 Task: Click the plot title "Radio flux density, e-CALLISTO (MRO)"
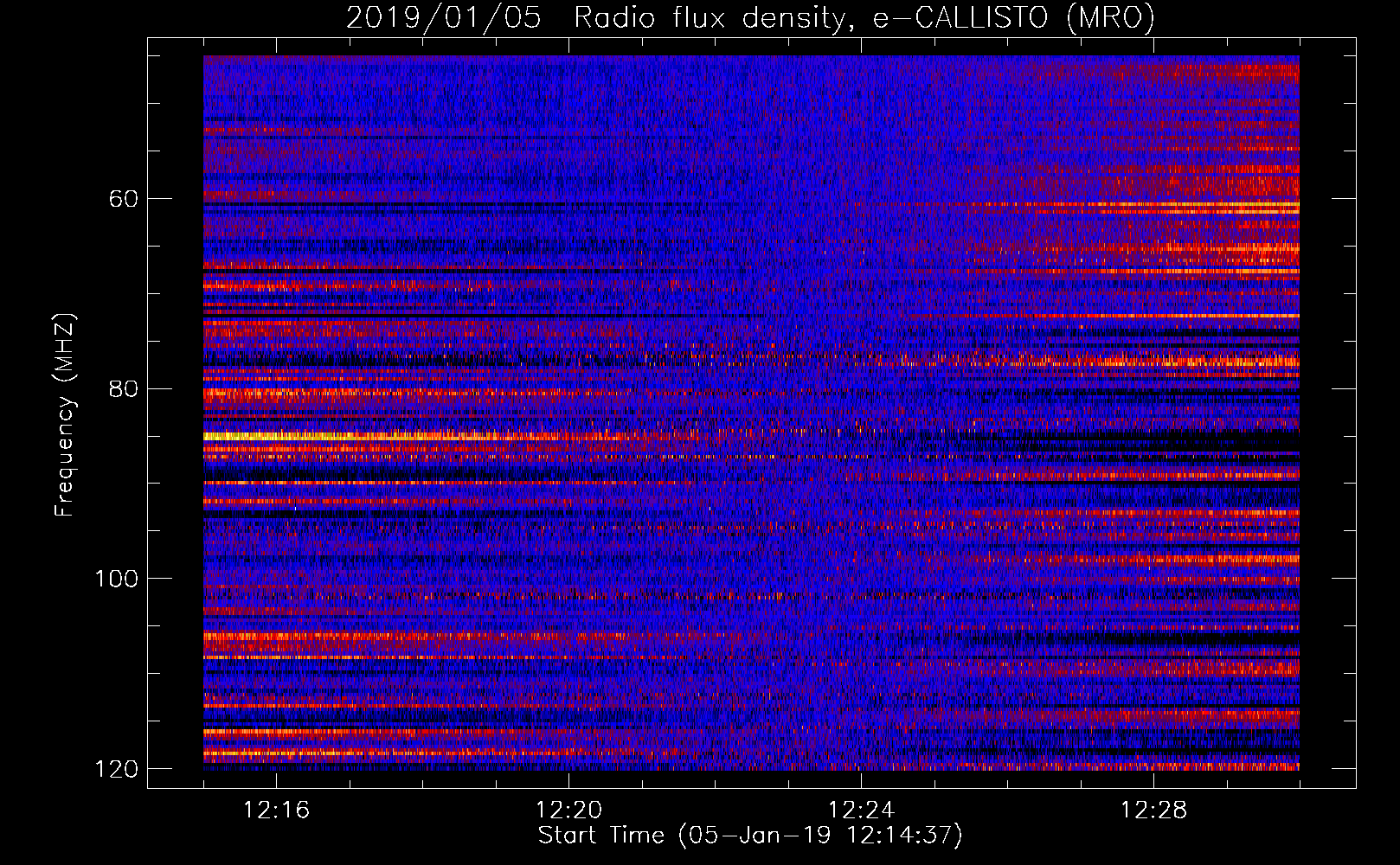[864, 18]
